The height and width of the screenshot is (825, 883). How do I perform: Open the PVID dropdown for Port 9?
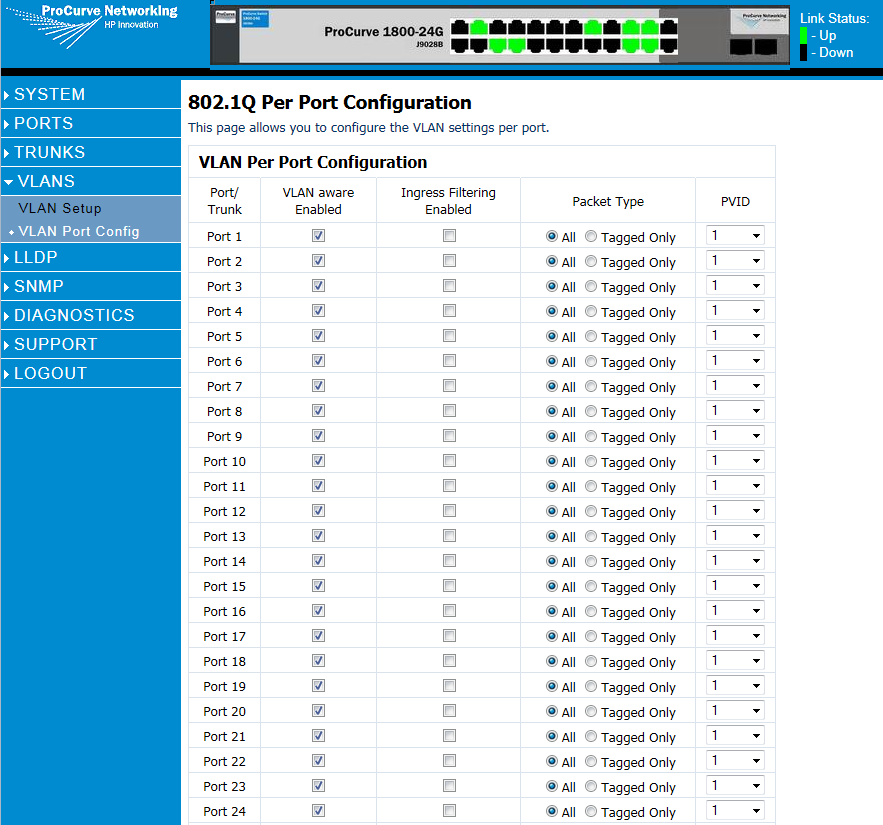click(735, 435)
